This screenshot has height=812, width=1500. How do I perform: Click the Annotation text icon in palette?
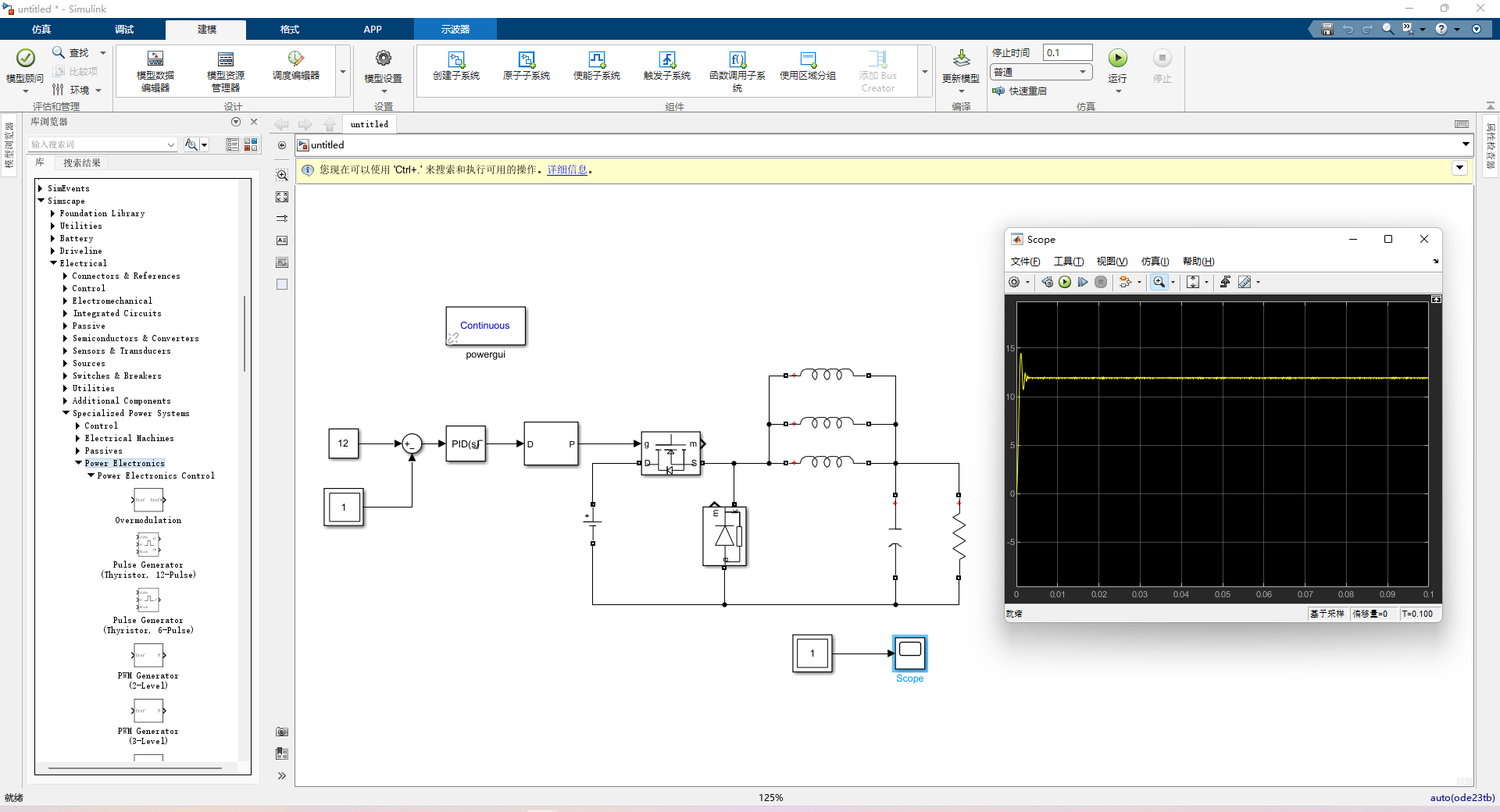pos(282,240)
